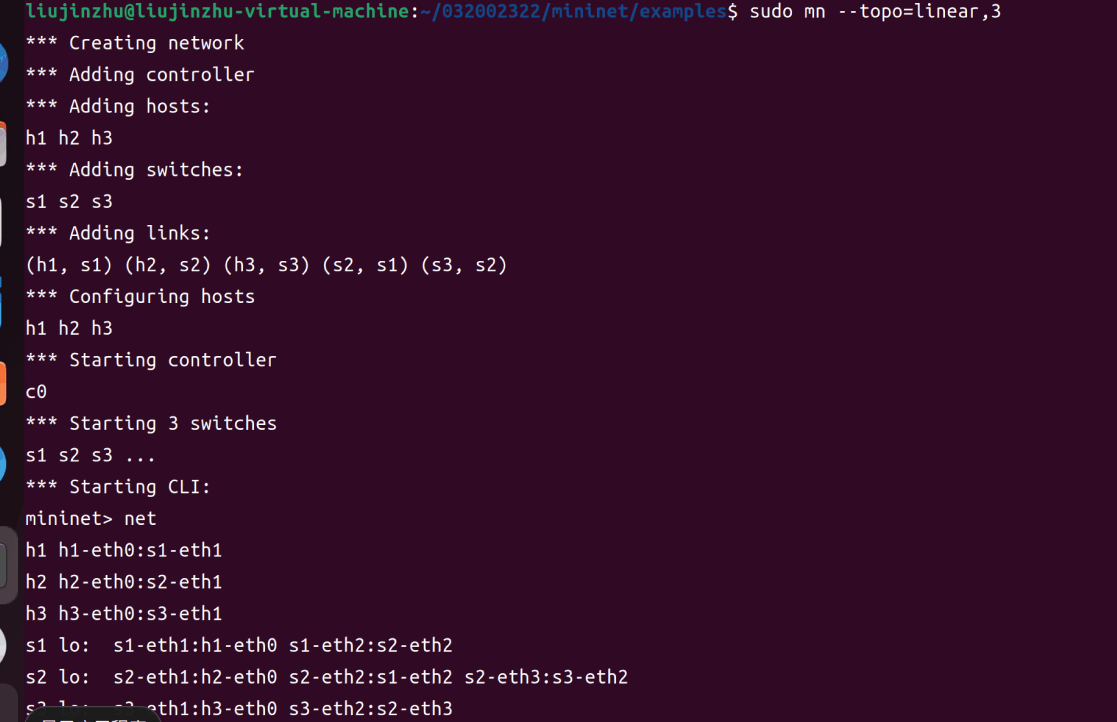The width and height of the screenshot is (1117, 722).
Task: Click the '*** Starting 3 switches' line
Action: (x=151, y=423)
